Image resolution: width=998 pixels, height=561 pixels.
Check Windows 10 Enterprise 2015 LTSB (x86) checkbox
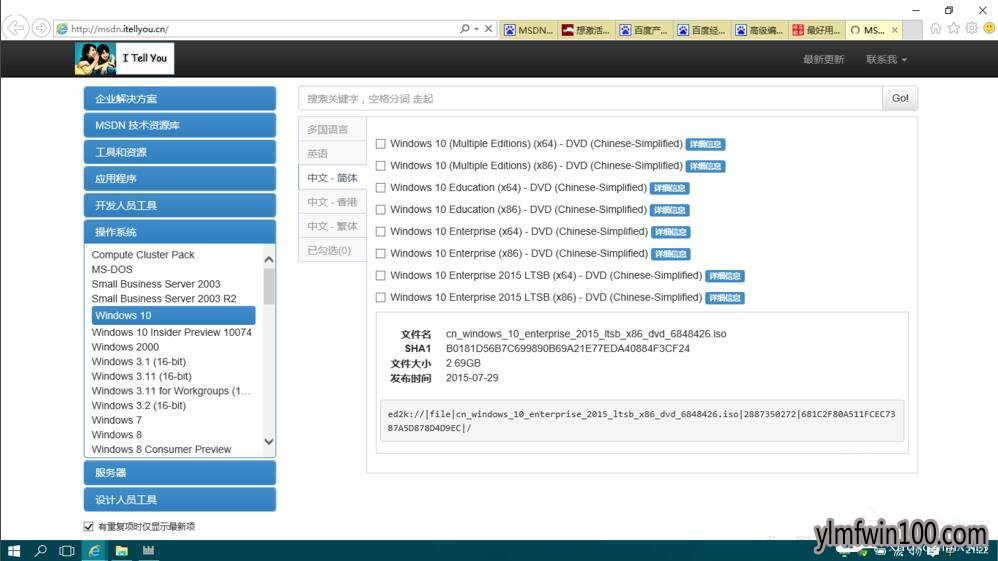click(x=381, y=297)
